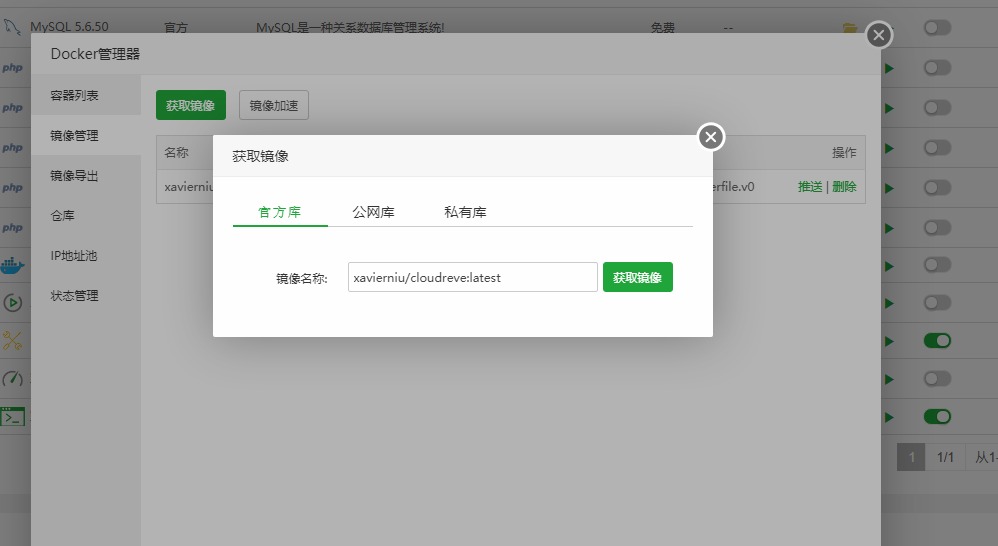Image resolution: width=998 pixels, height=546 pixels.
Task: Click the 名称 column header
Action: click(176, 152)
